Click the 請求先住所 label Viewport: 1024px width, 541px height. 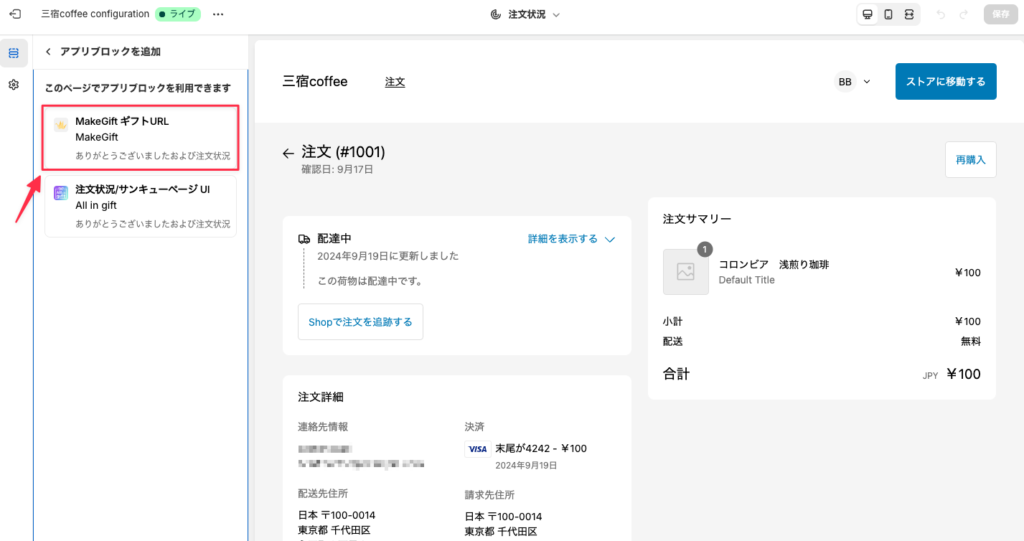490,495
